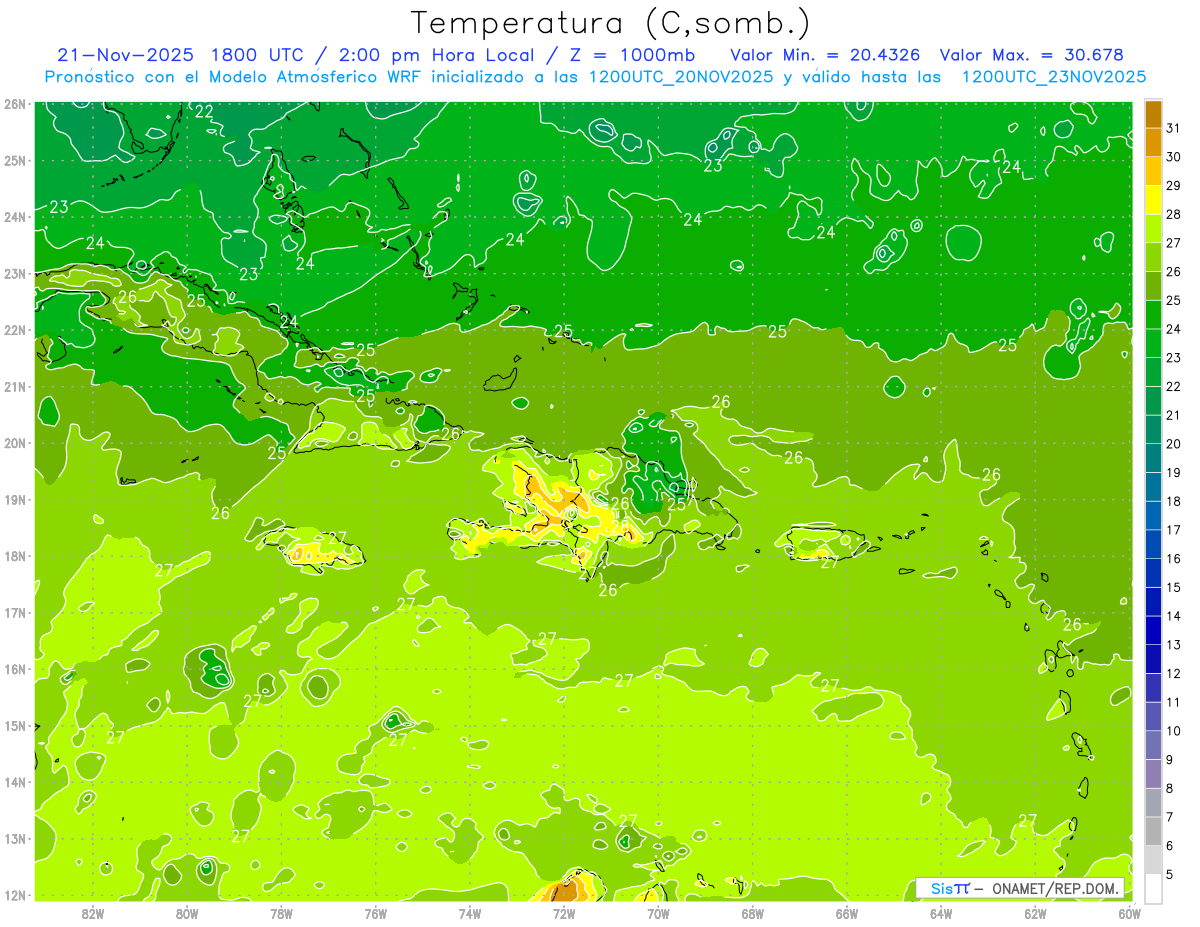The width and height of the screenshot is (1200, 927).
Task: Click the legend color band between 20 and 21
Action: tap(1153, 430)
